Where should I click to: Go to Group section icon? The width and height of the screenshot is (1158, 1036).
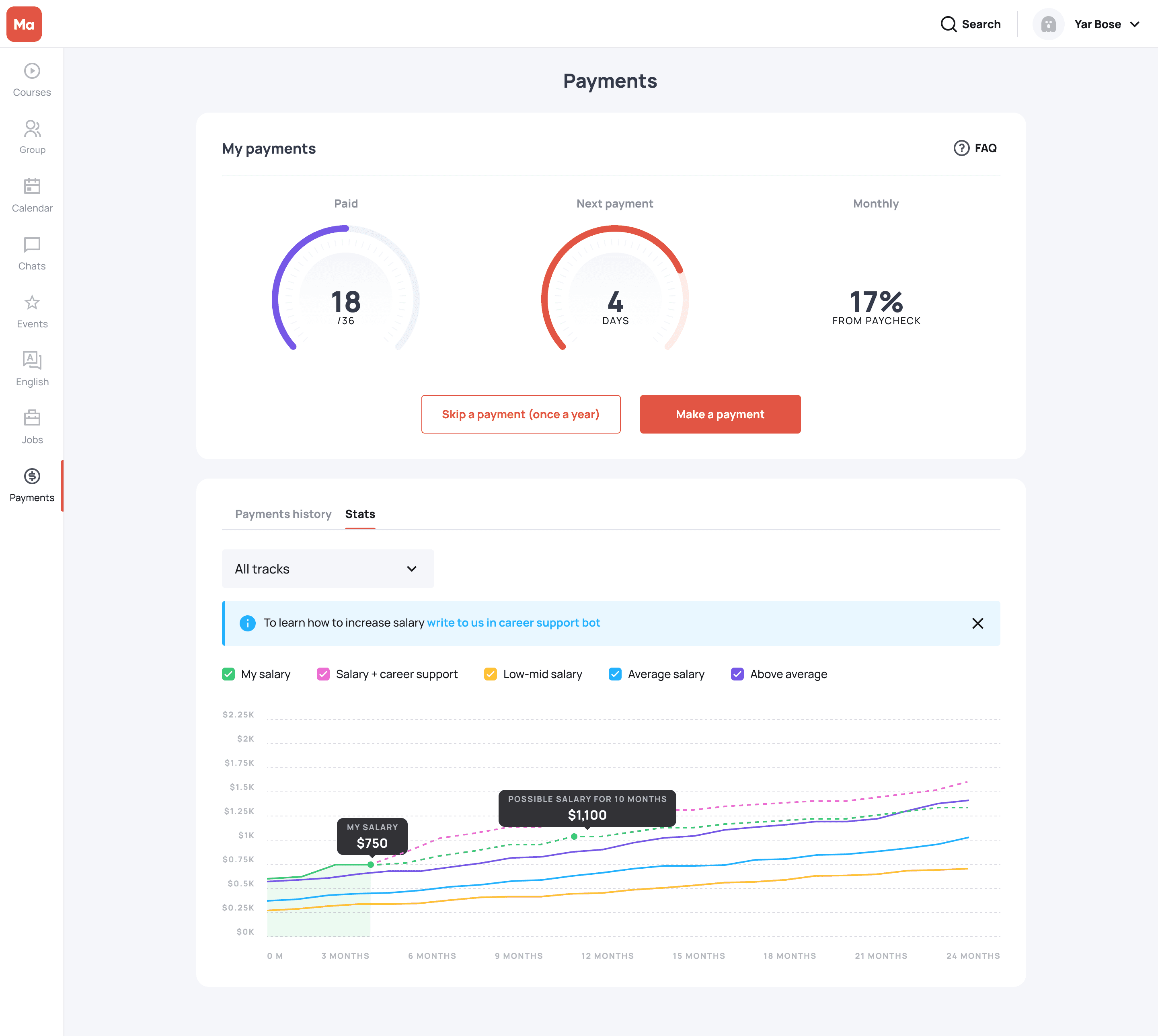[x=32, y=129]
